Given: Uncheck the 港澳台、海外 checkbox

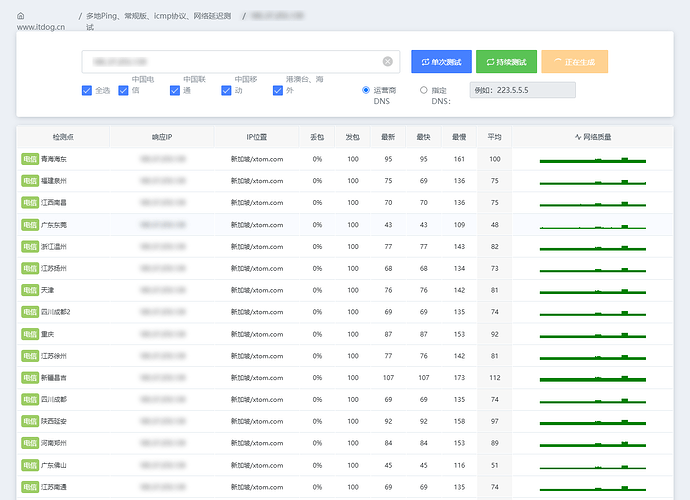Looking at the screenshot, I should point(278,90).
